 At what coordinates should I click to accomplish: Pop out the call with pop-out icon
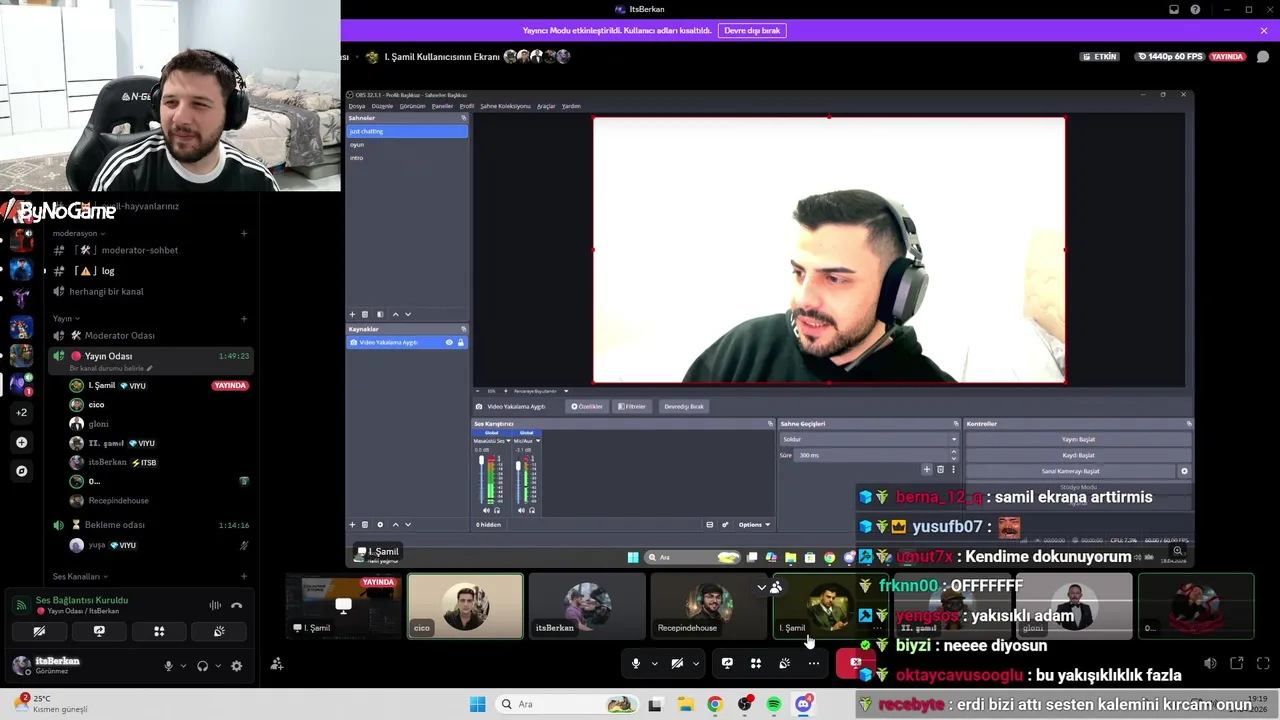1237,663
